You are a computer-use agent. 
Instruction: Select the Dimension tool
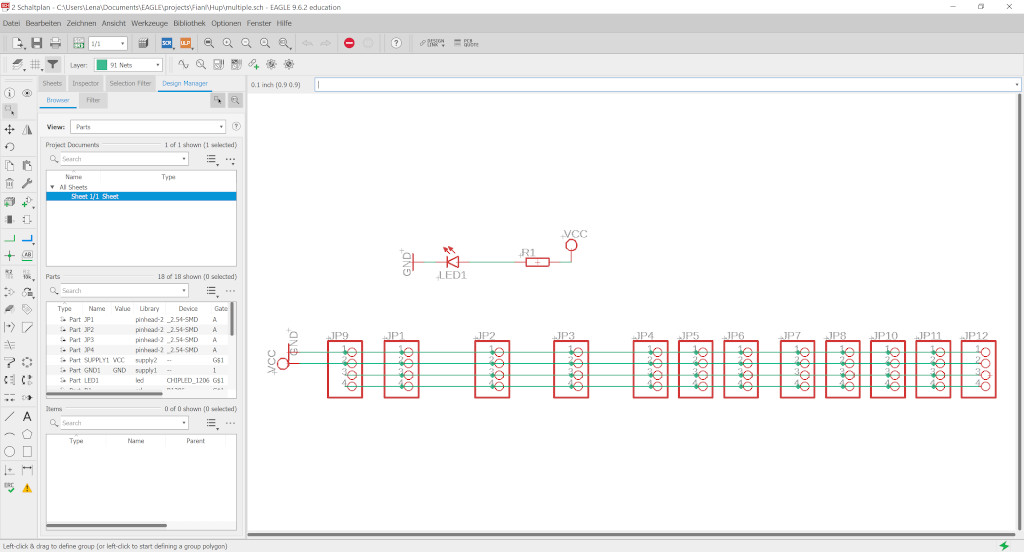27,470
